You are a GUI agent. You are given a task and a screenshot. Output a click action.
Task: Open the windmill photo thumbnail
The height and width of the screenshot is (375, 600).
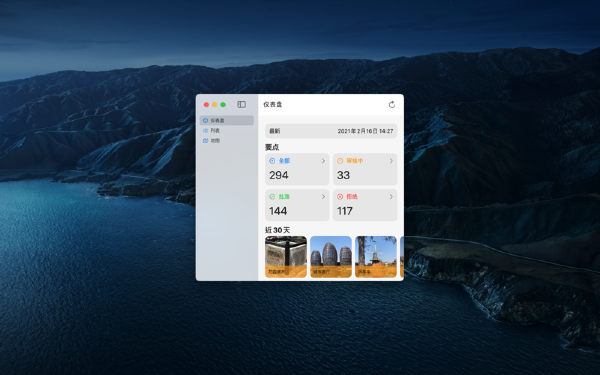376,257
